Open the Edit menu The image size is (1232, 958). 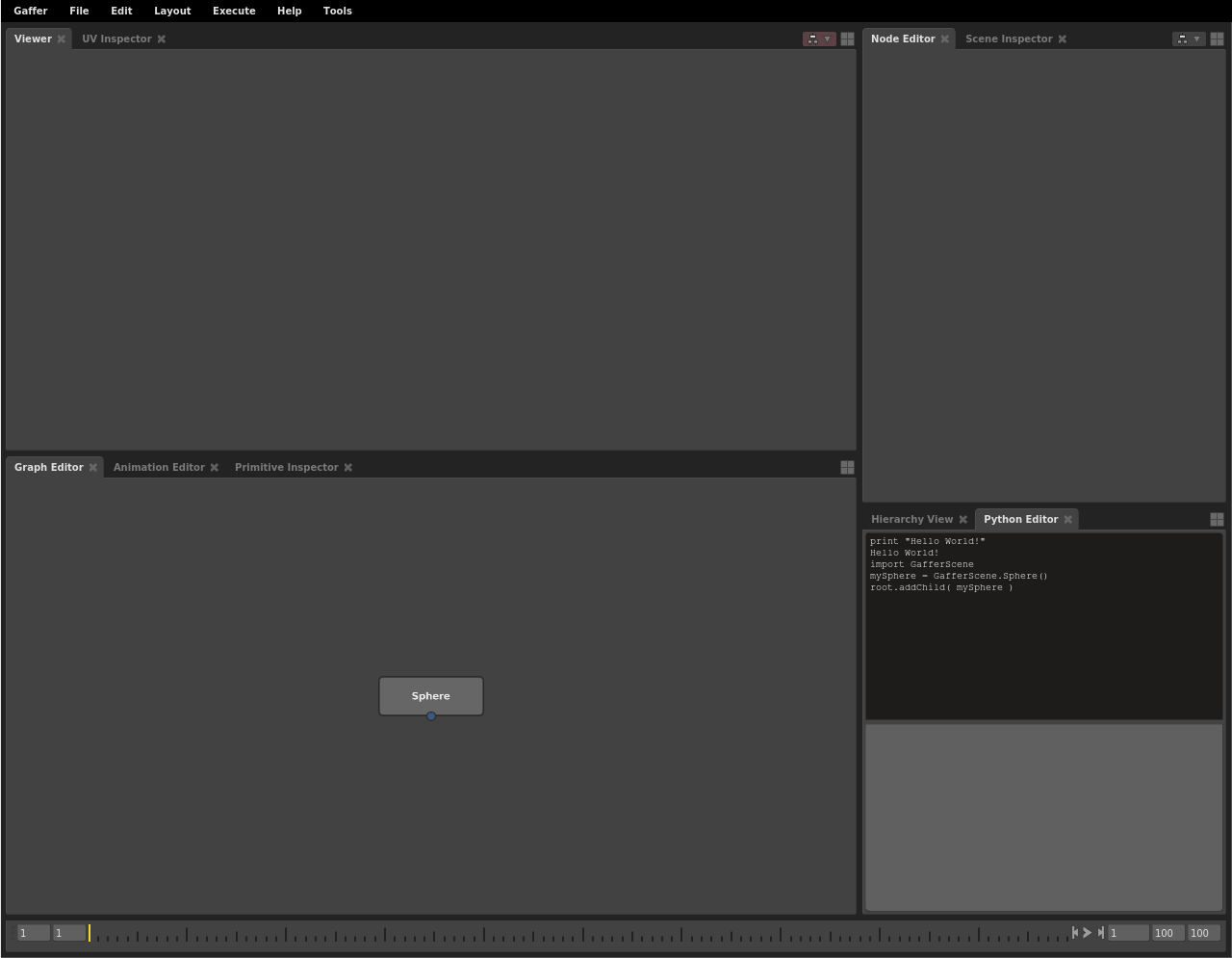[x=121, y=12]
